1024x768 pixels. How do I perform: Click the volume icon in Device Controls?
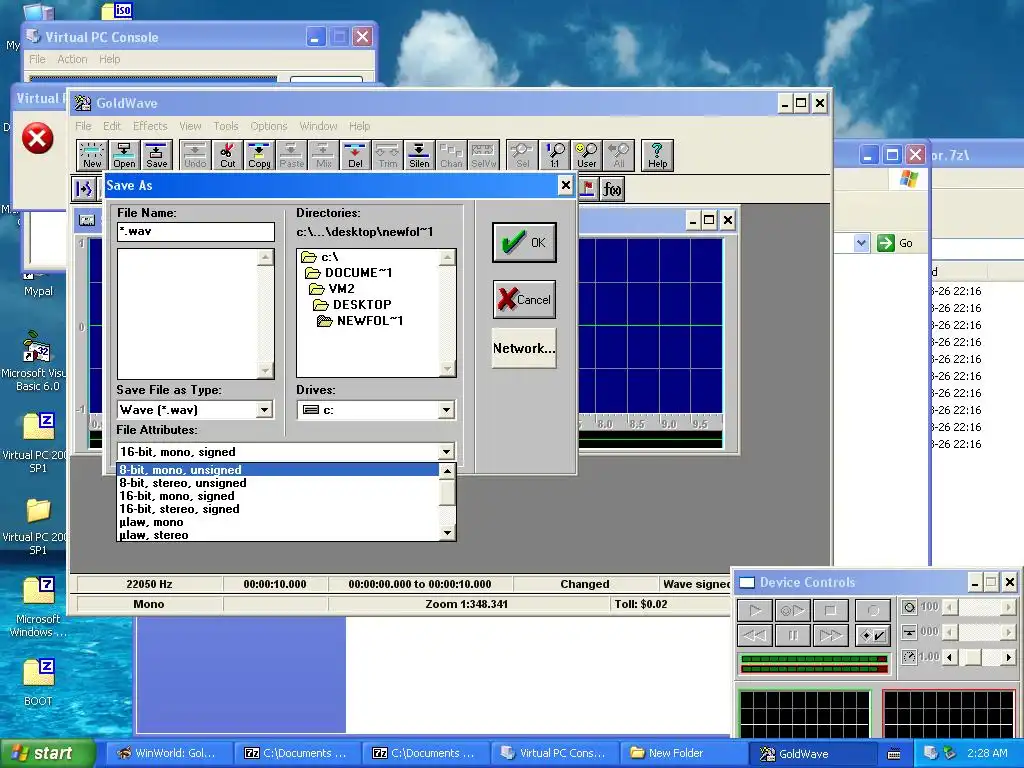(909, 607)
